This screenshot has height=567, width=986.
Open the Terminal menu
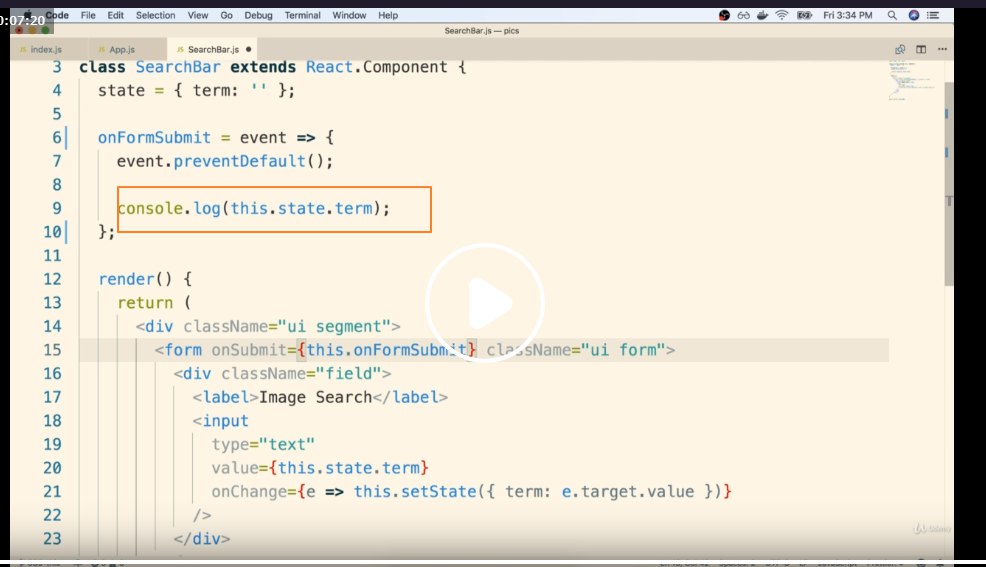pyautogui.click(x=302, y=15)
